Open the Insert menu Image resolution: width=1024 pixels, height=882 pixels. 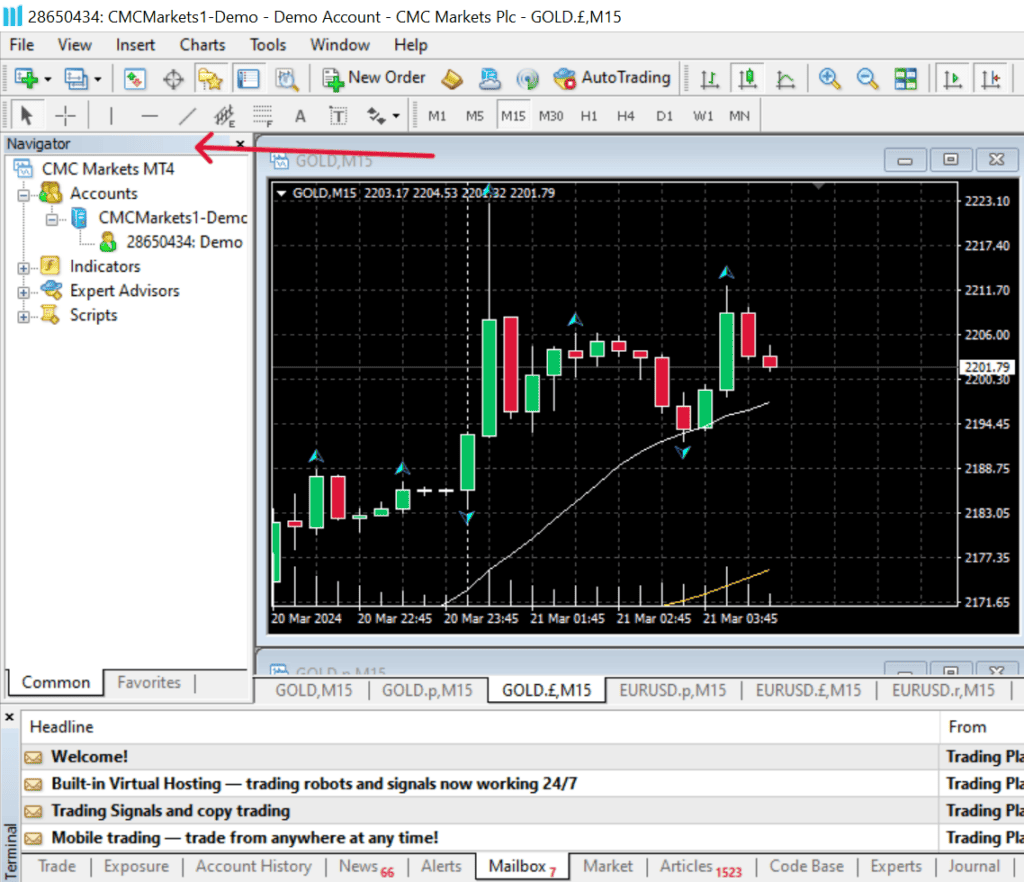(x=135, y=45)
